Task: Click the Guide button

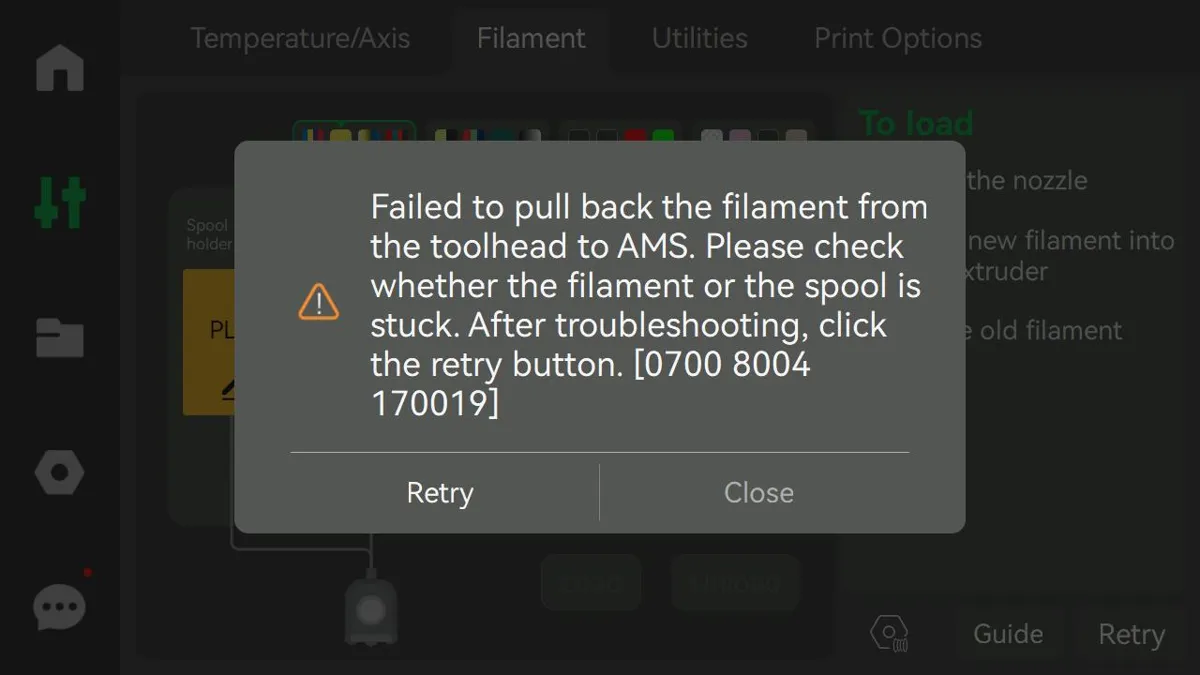Action: 1008,634
